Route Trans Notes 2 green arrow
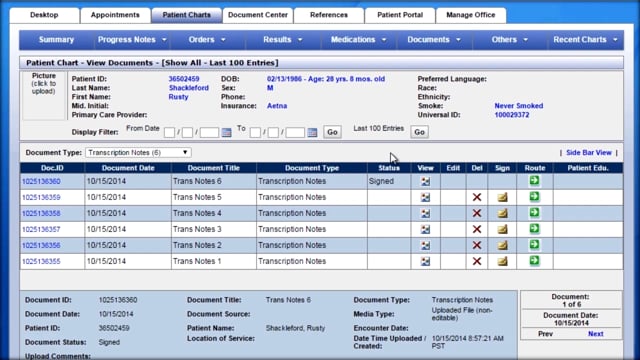Screen dimensions: 640x360 [x=534, y=244]
